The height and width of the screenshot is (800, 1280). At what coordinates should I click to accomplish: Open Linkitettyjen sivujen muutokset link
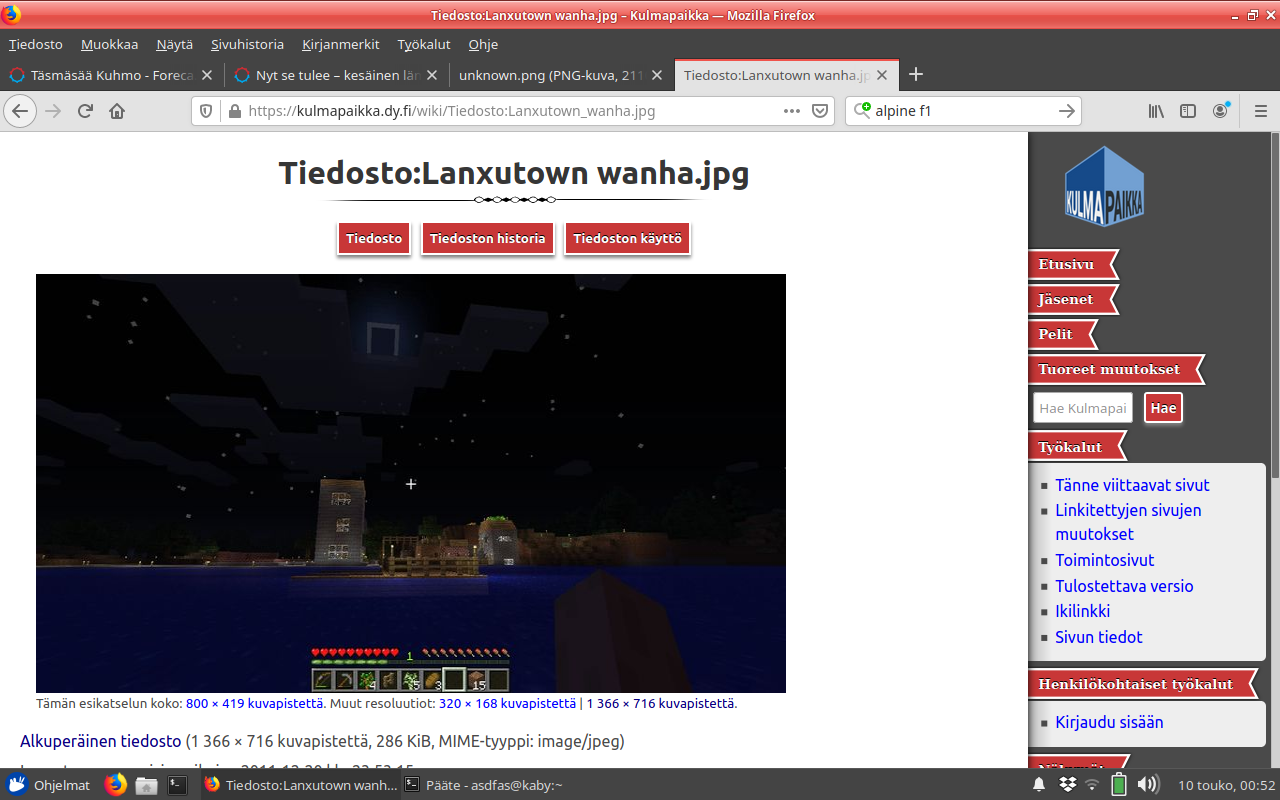coord(1128,522)
